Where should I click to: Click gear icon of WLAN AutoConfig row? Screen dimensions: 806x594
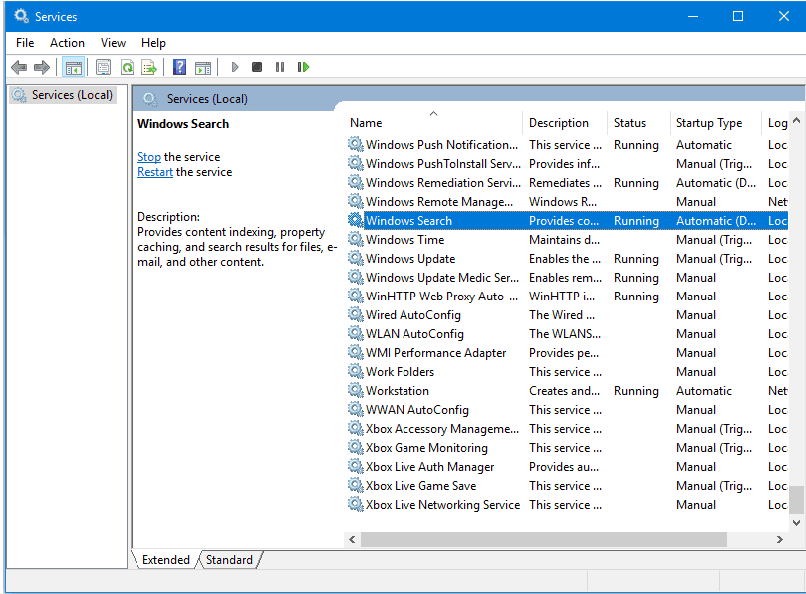(x=356, y=333)
